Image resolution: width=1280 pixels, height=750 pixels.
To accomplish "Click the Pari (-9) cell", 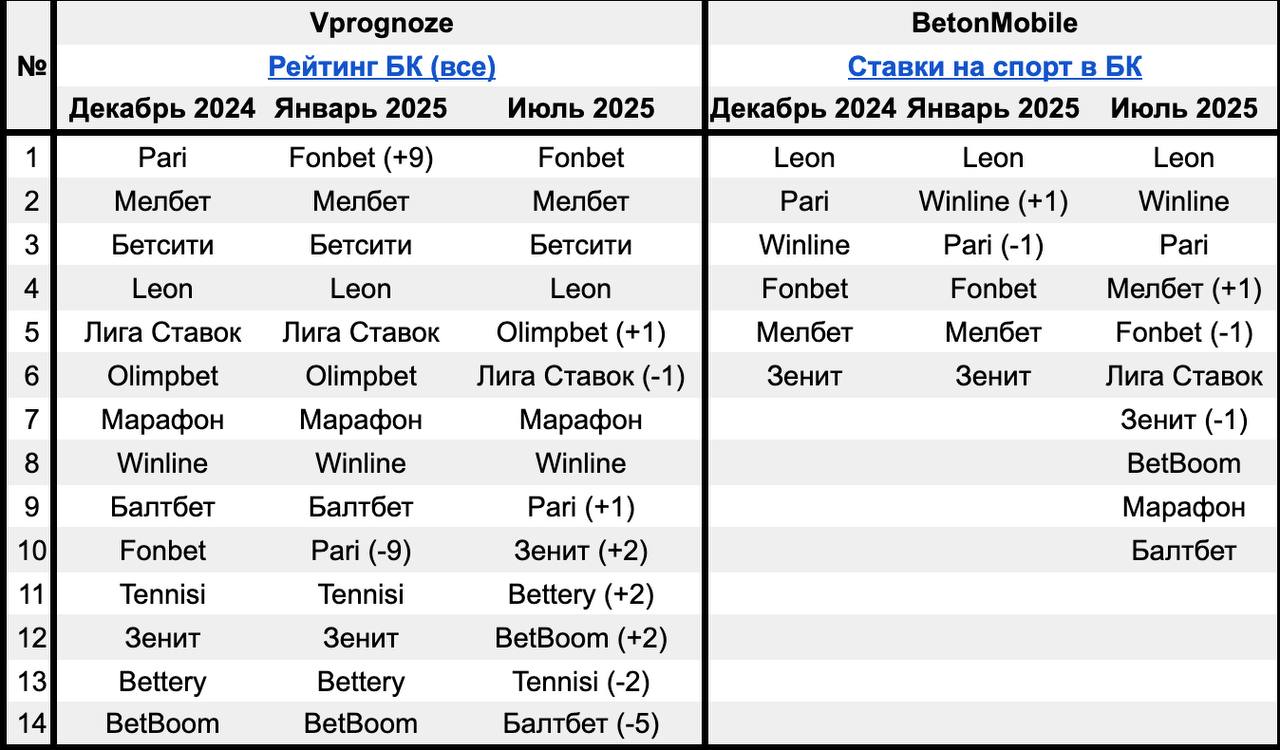I will click(x=361, y=551).
